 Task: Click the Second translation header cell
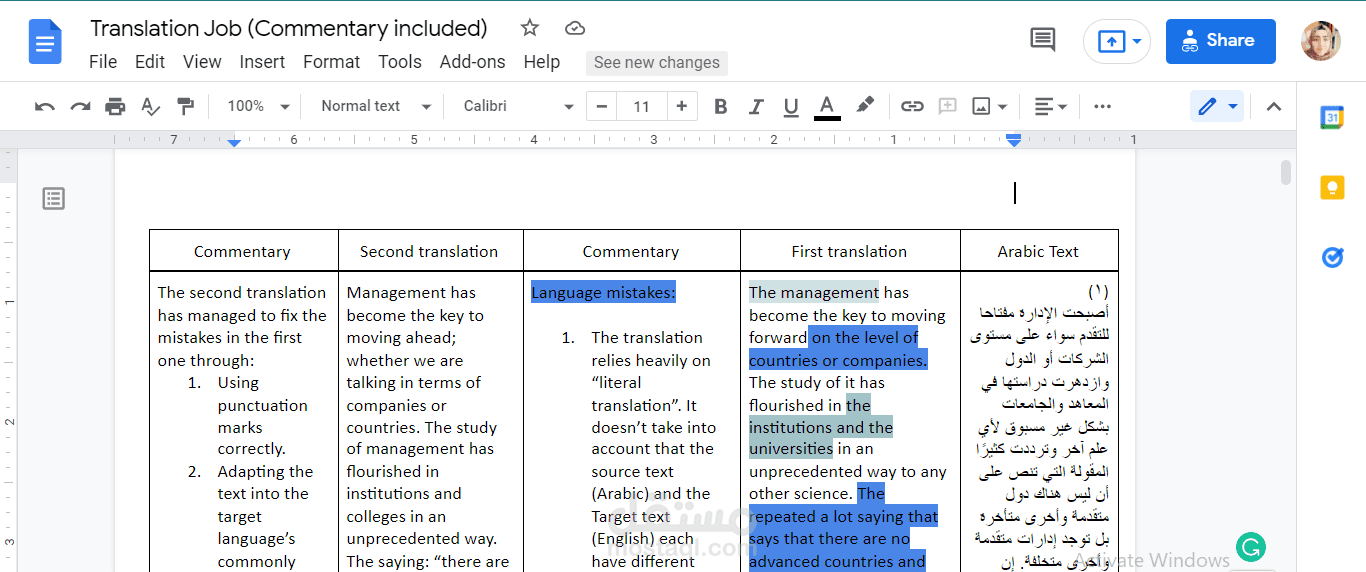[429, 252]
